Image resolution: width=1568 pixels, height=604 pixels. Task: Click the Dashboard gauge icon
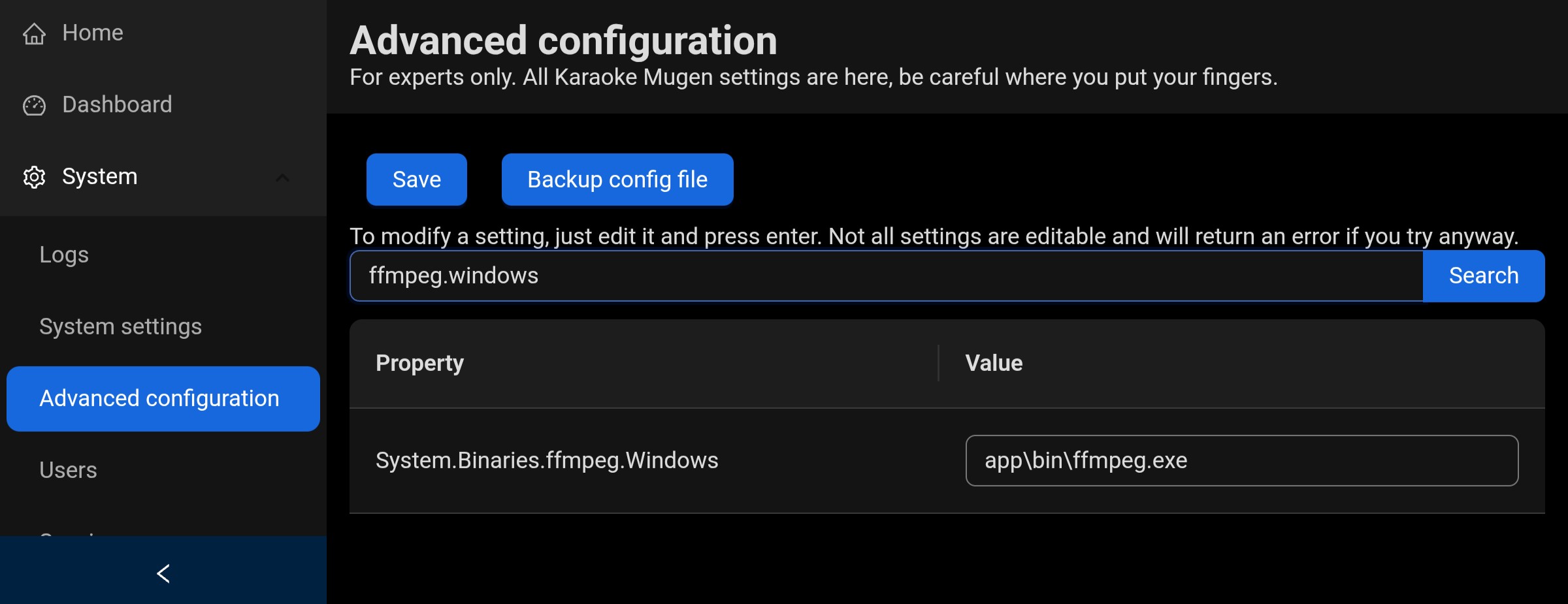pos(34,105)
